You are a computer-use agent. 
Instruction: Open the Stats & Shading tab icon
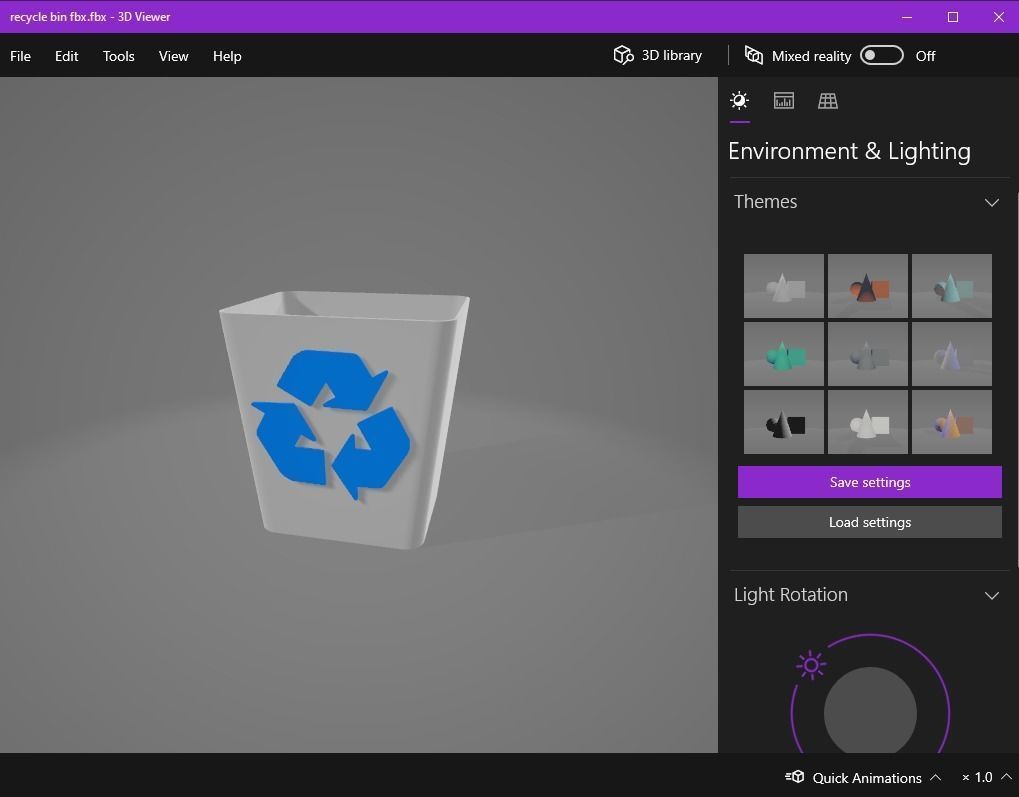[784, 101]
